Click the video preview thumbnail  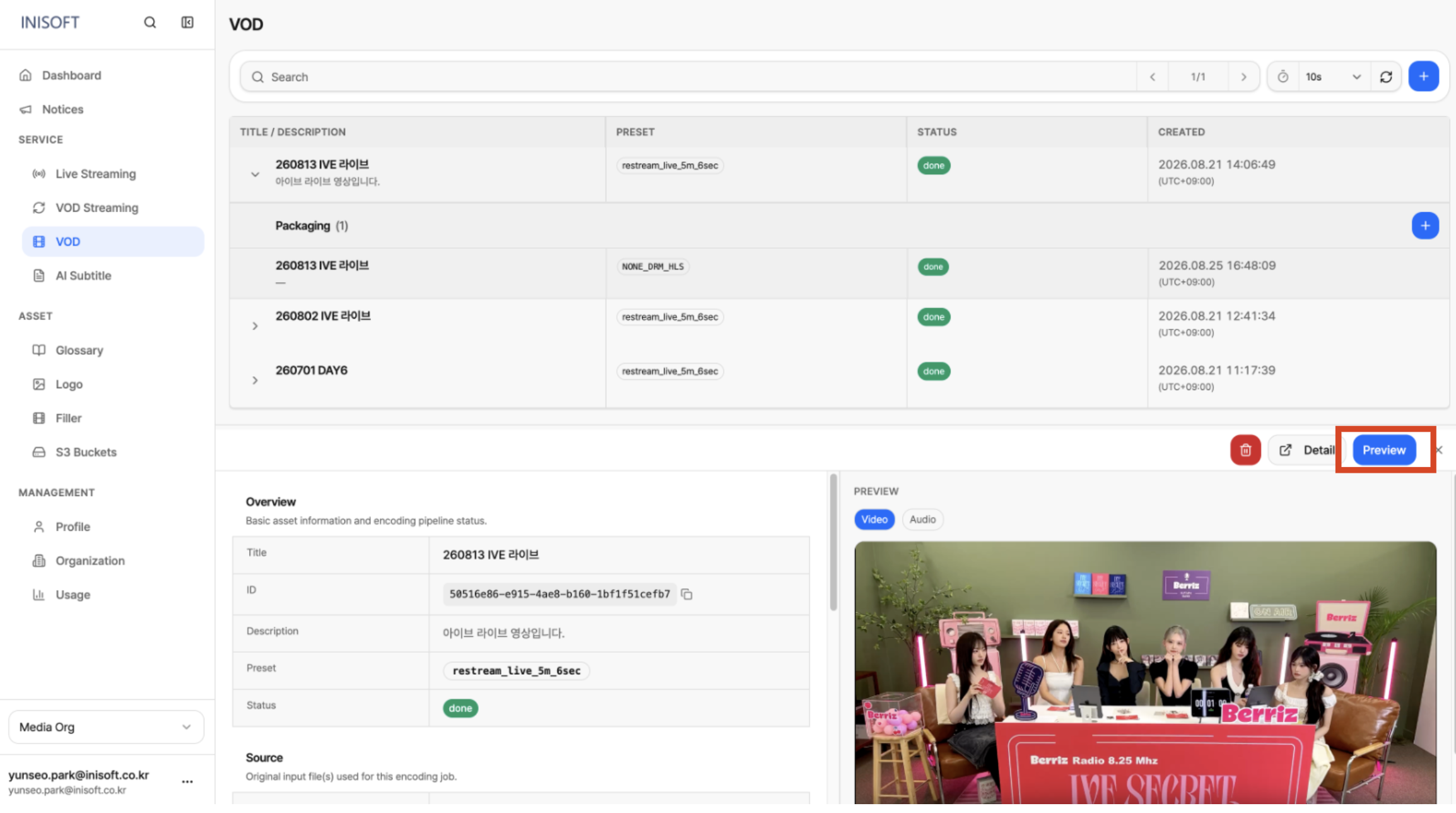tap(1145, 673)
